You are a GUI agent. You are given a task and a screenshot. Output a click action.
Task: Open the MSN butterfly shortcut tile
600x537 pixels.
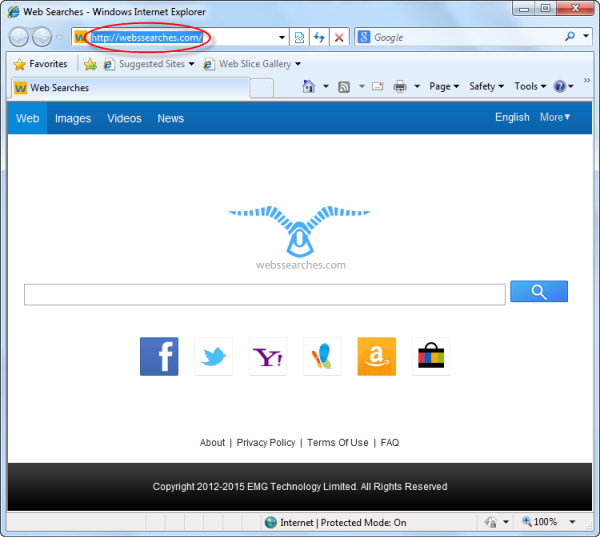322,356
